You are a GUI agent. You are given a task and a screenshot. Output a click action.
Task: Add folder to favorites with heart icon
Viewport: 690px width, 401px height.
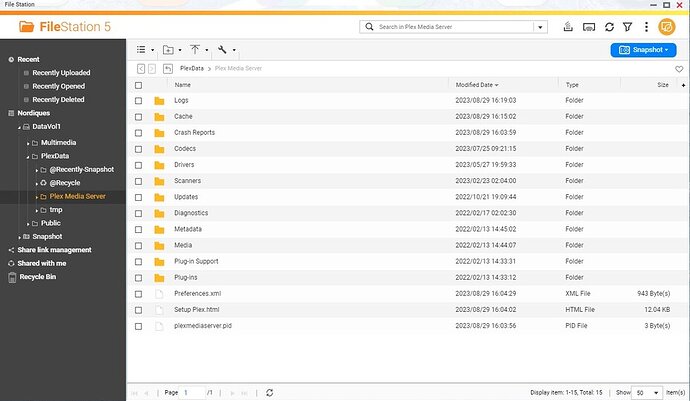(679, 69)
